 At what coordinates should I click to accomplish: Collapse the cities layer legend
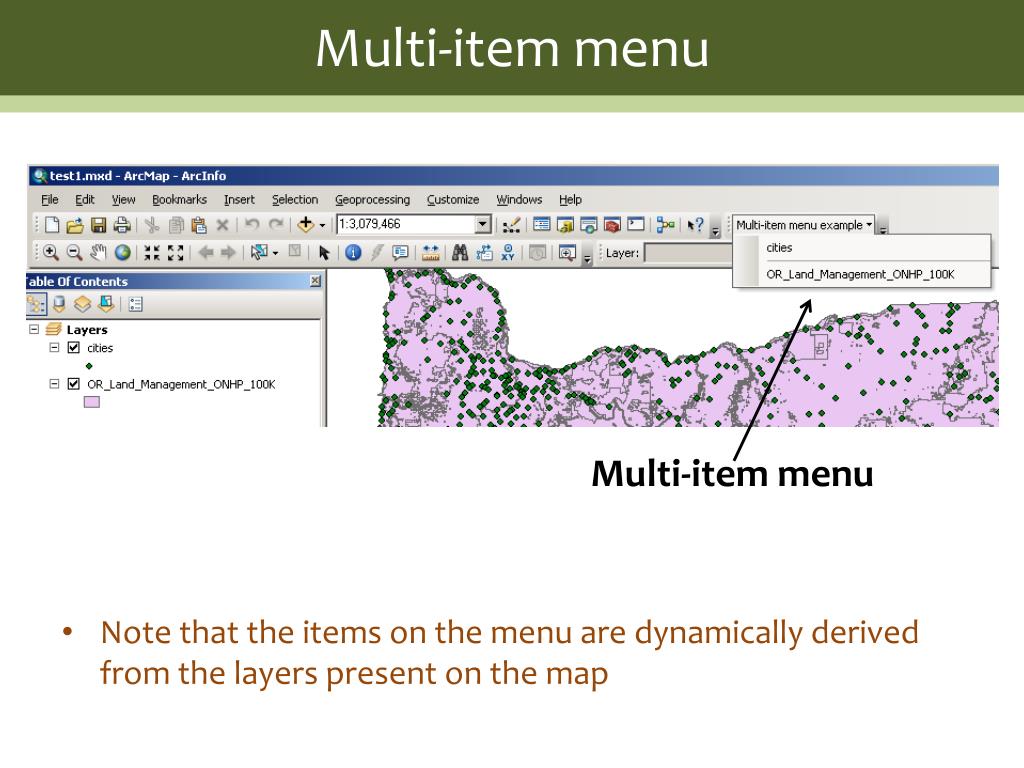pos(54,347)
